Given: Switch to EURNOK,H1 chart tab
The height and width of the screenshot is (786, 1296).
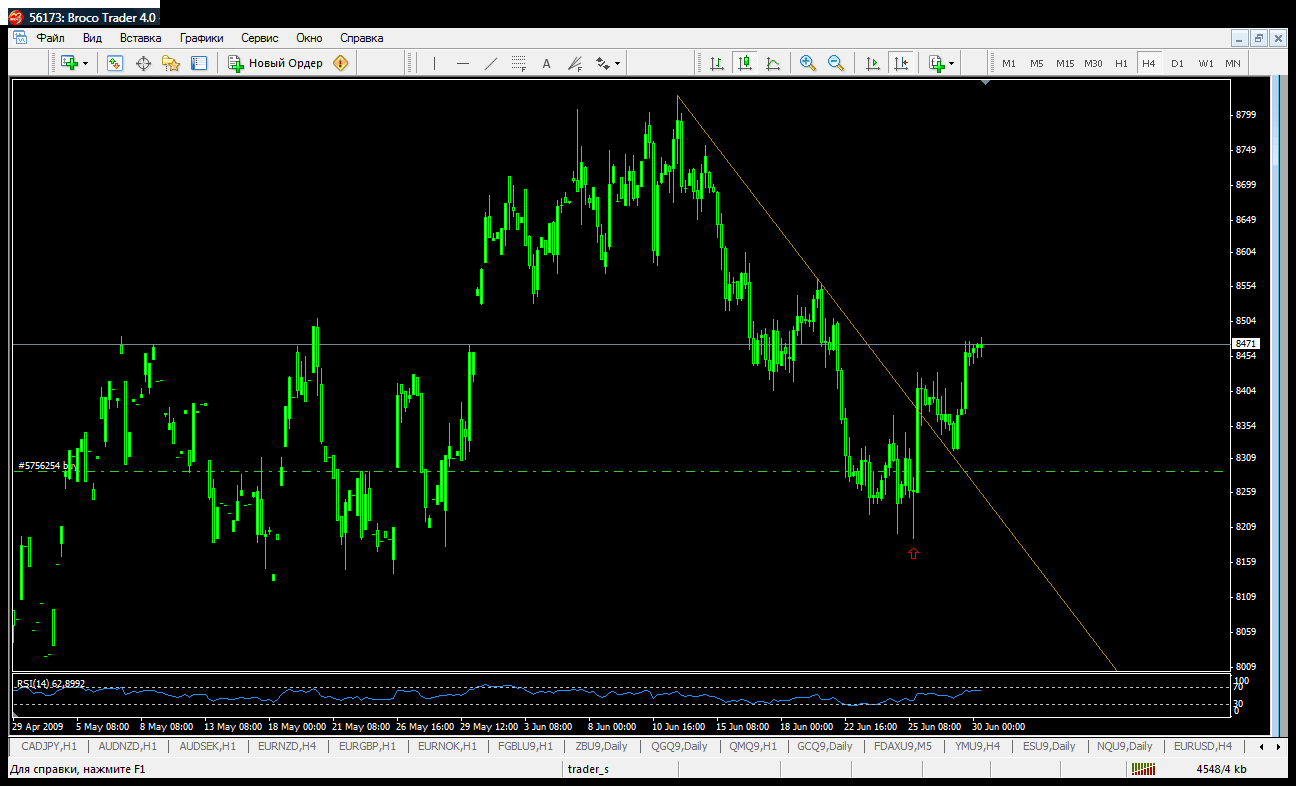Looking at the screenshot, I should click(x=447, y=746).
